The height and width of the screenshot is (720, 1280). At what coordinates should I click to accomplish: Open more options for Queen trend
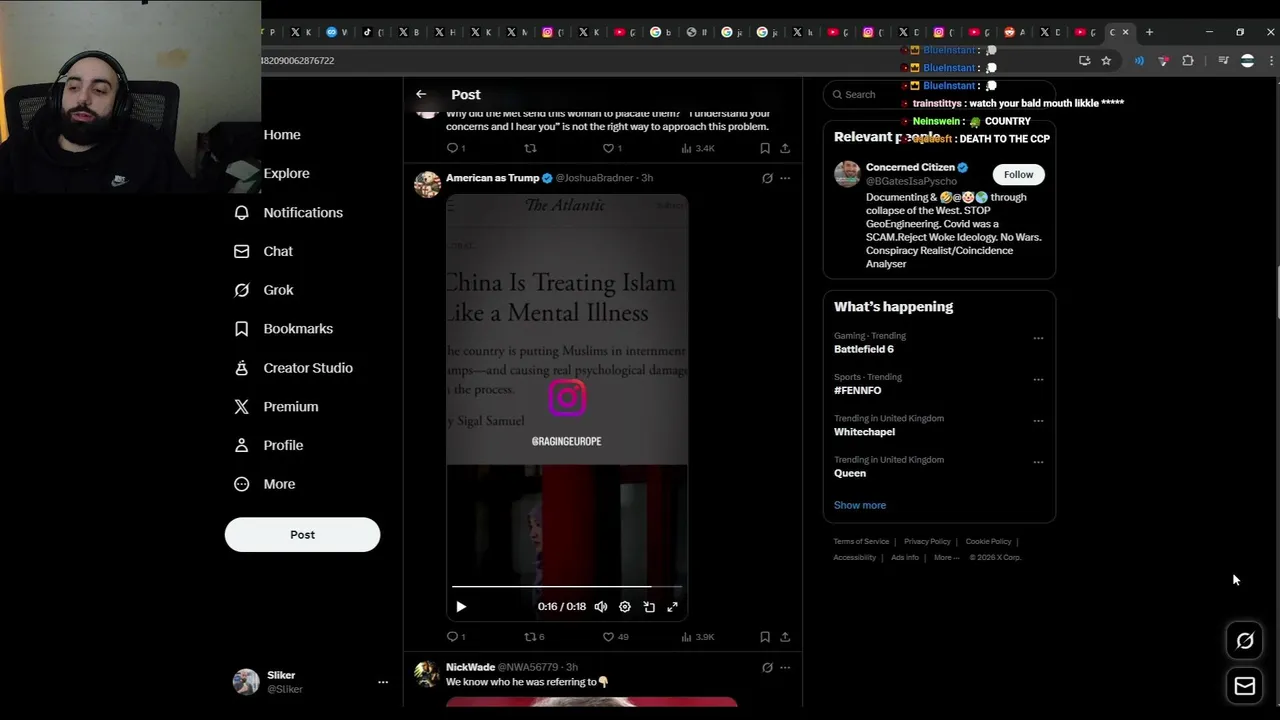pos(1038,462)
